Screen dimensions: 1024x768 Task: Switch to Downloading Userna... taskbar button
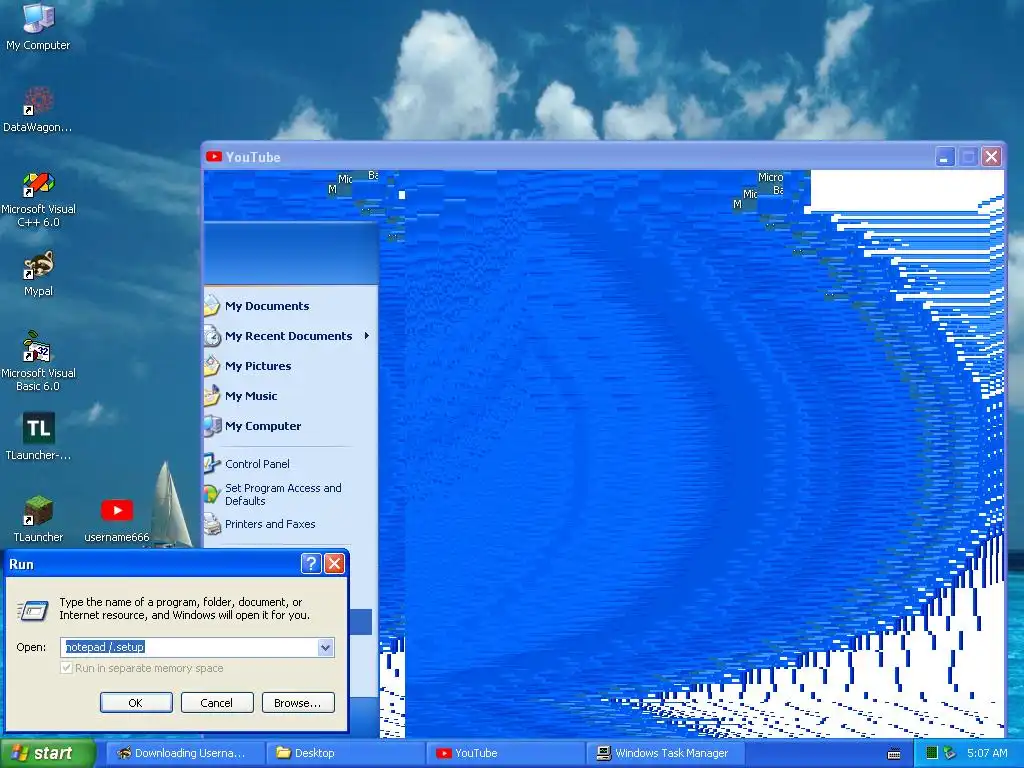(x=185, y=753)
